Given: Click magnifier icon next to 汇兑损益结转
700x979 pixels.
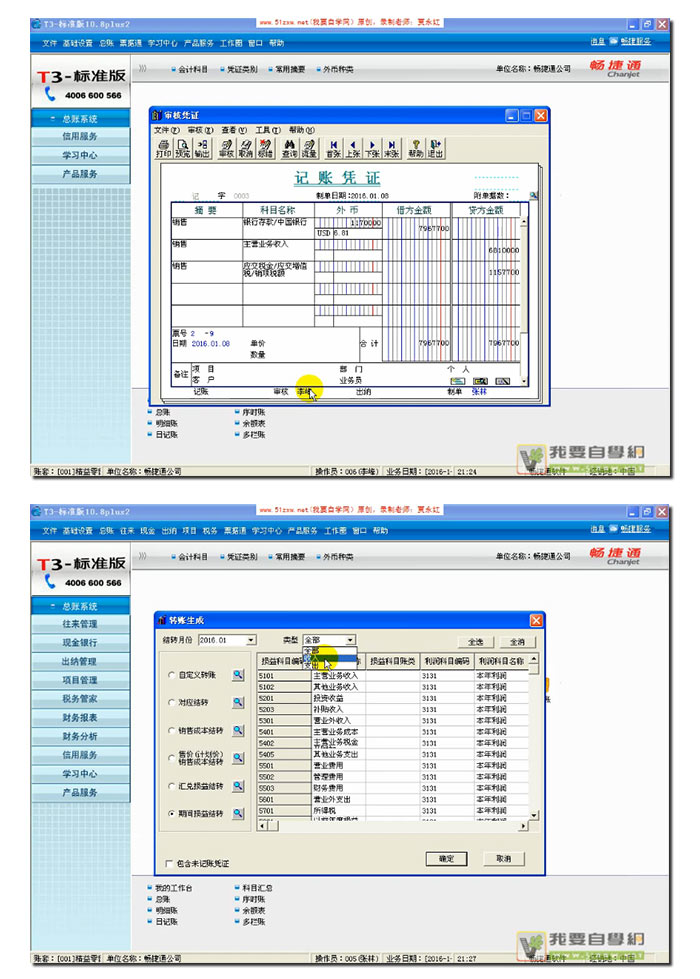Looking at the screenshot, I should (238, 786).
